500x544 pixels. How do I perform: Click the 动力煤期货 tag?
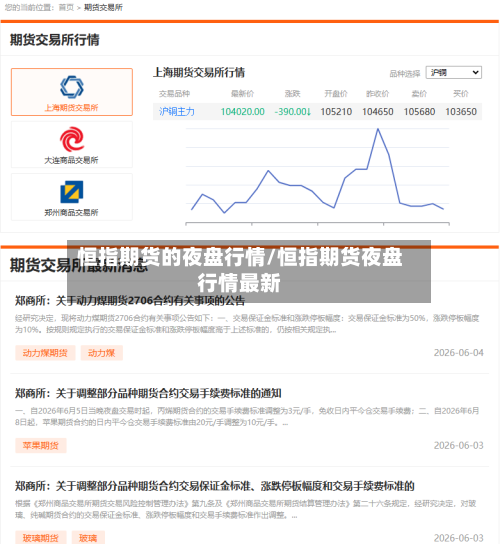pos(45,353)
